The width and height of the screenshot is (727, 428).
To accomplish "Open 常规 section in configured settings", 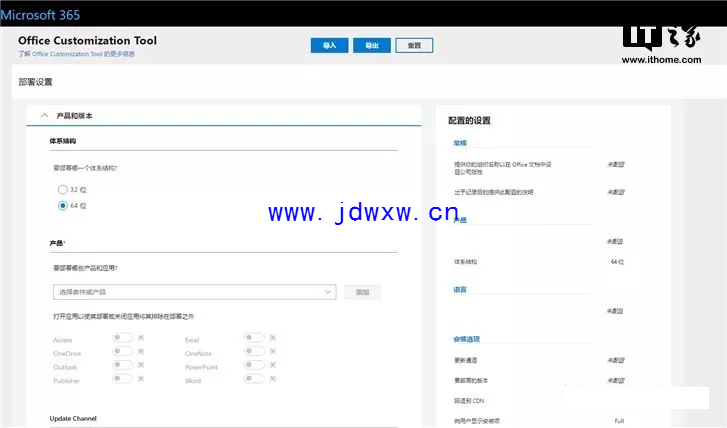I will pos(460,143).
